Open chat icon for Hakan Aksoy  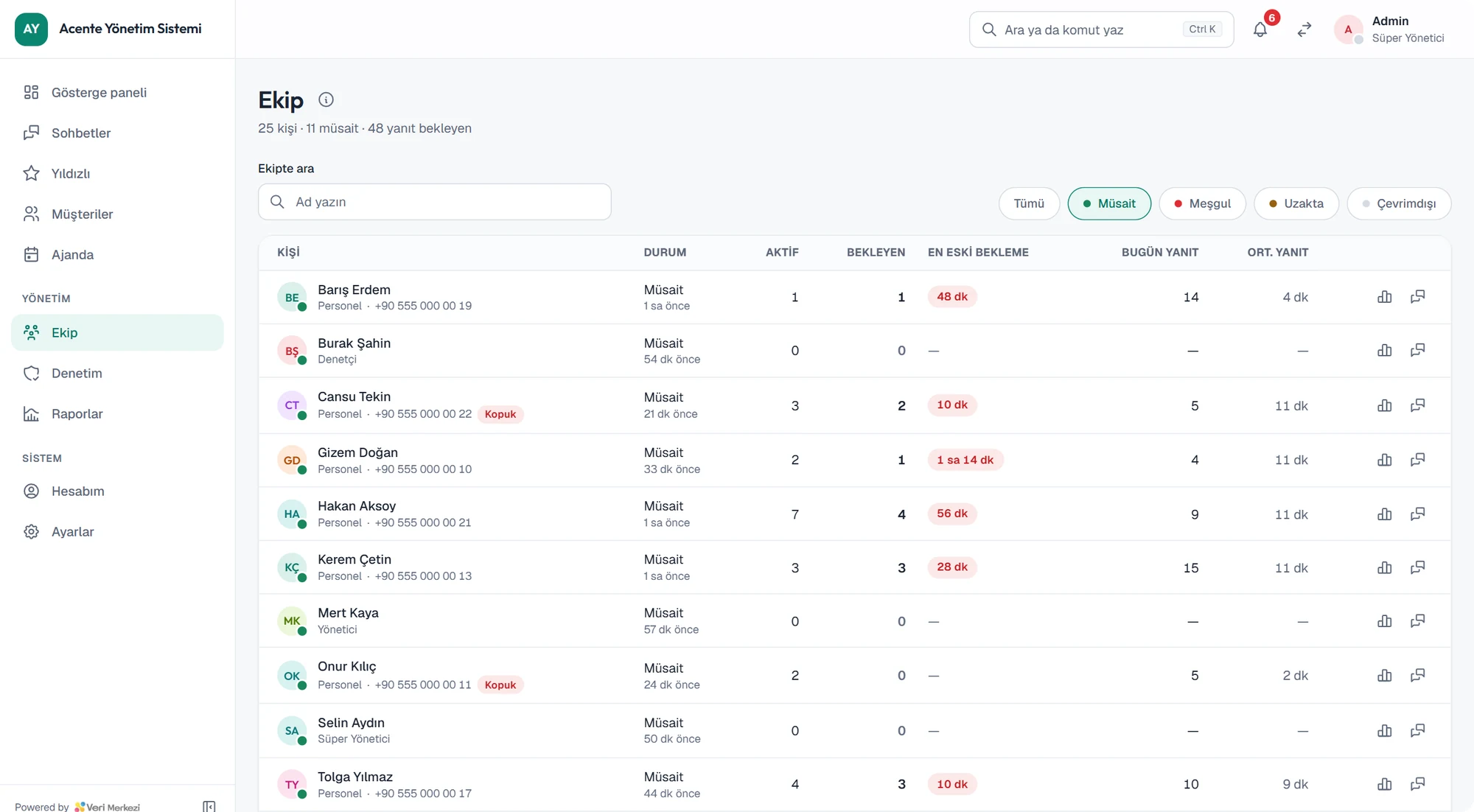(1418, 514)
